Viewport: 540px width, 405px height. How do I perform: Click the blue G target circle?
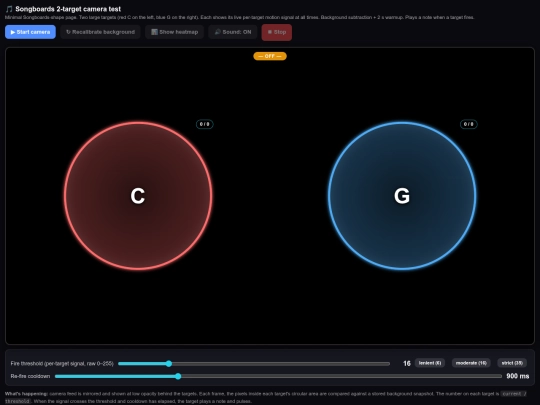pyautogui.click(x=402, y=196)
